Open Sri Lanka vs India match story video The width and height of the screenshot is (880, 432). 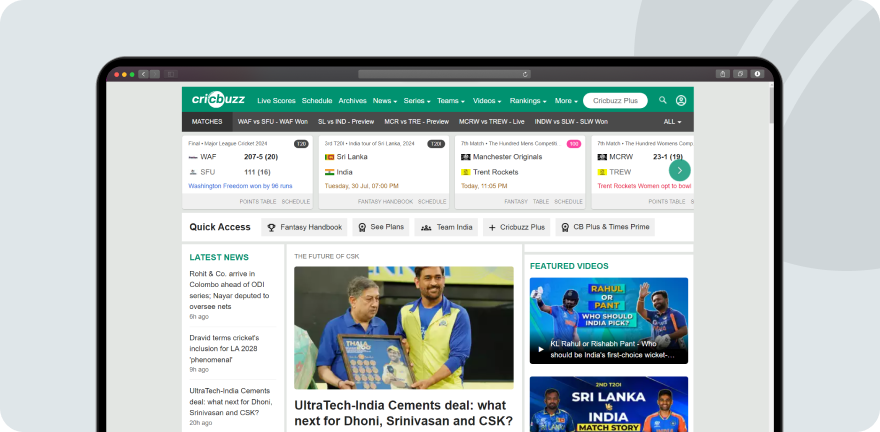pos(609,404)
